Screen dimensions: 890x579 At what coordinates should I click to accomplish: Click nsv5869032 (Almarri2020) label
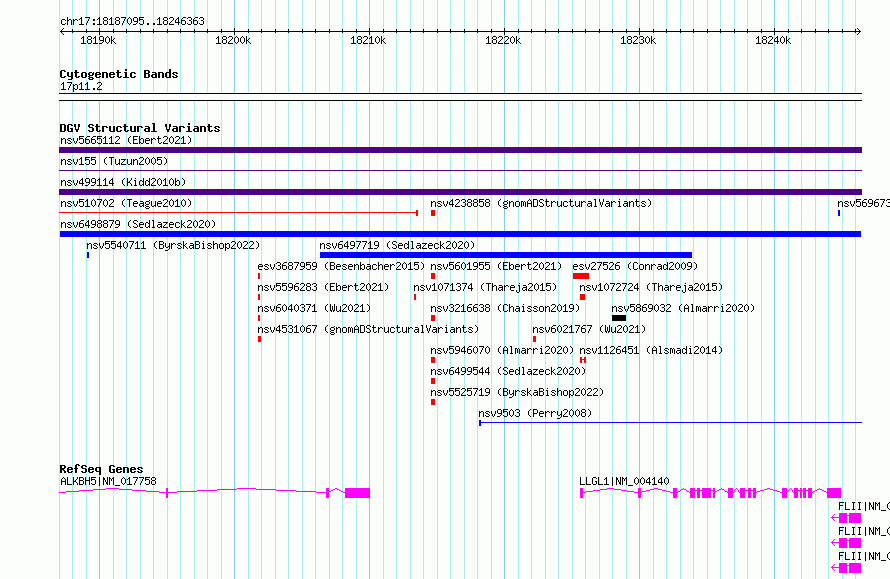[683, 308]
